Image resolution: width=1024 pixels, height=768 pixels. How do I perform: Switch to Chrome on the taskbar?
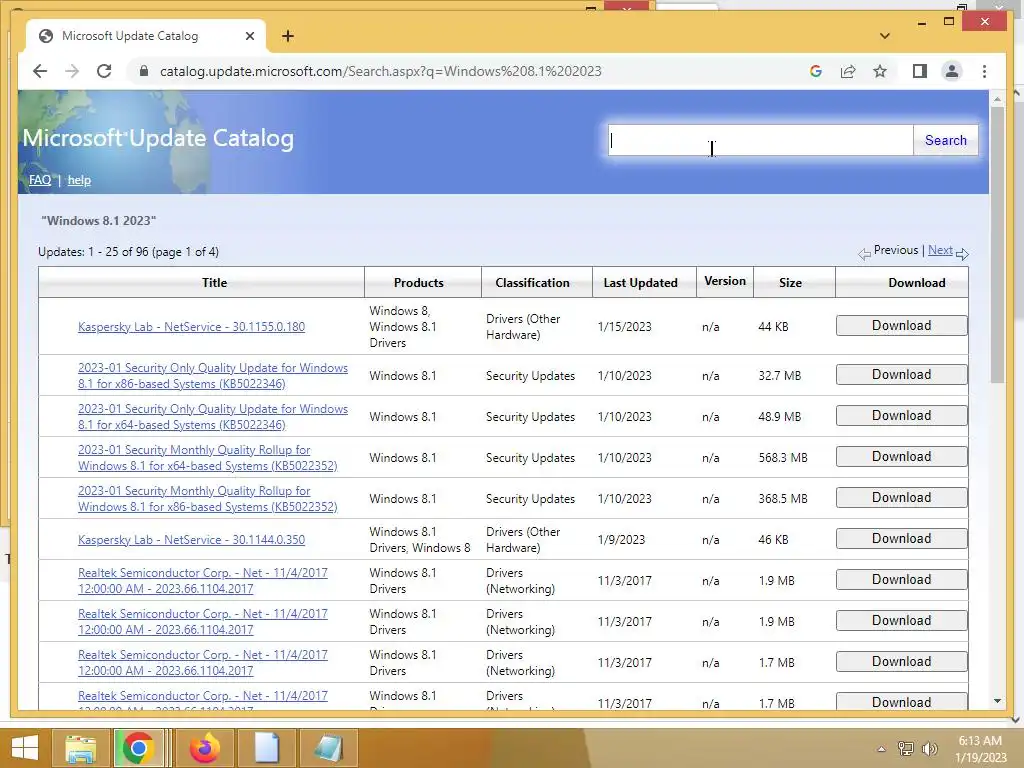point(138,748)
